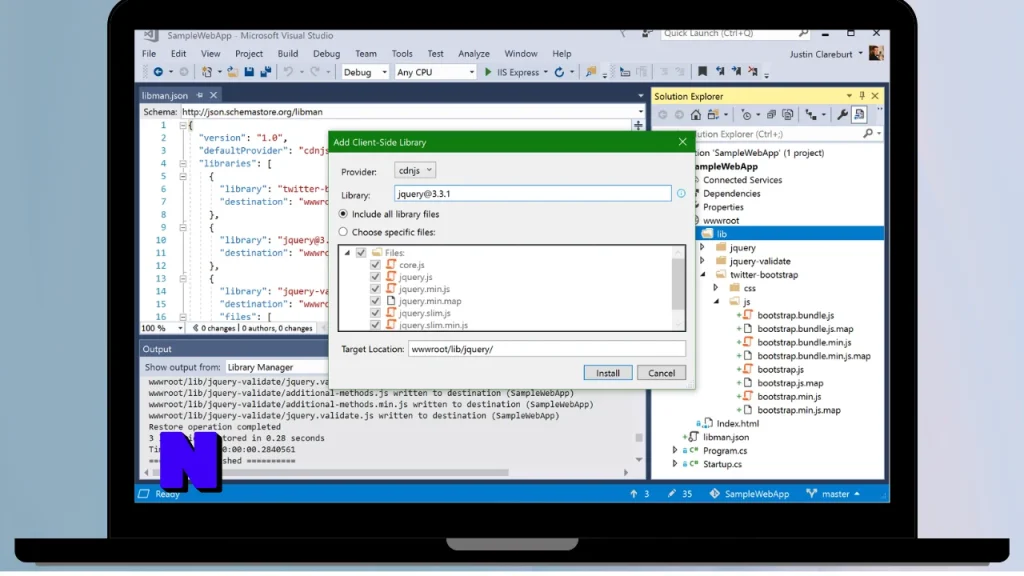Click the Cancel button
The image size is (1024, 576).
pyautogui.click(x=661, y=373)
